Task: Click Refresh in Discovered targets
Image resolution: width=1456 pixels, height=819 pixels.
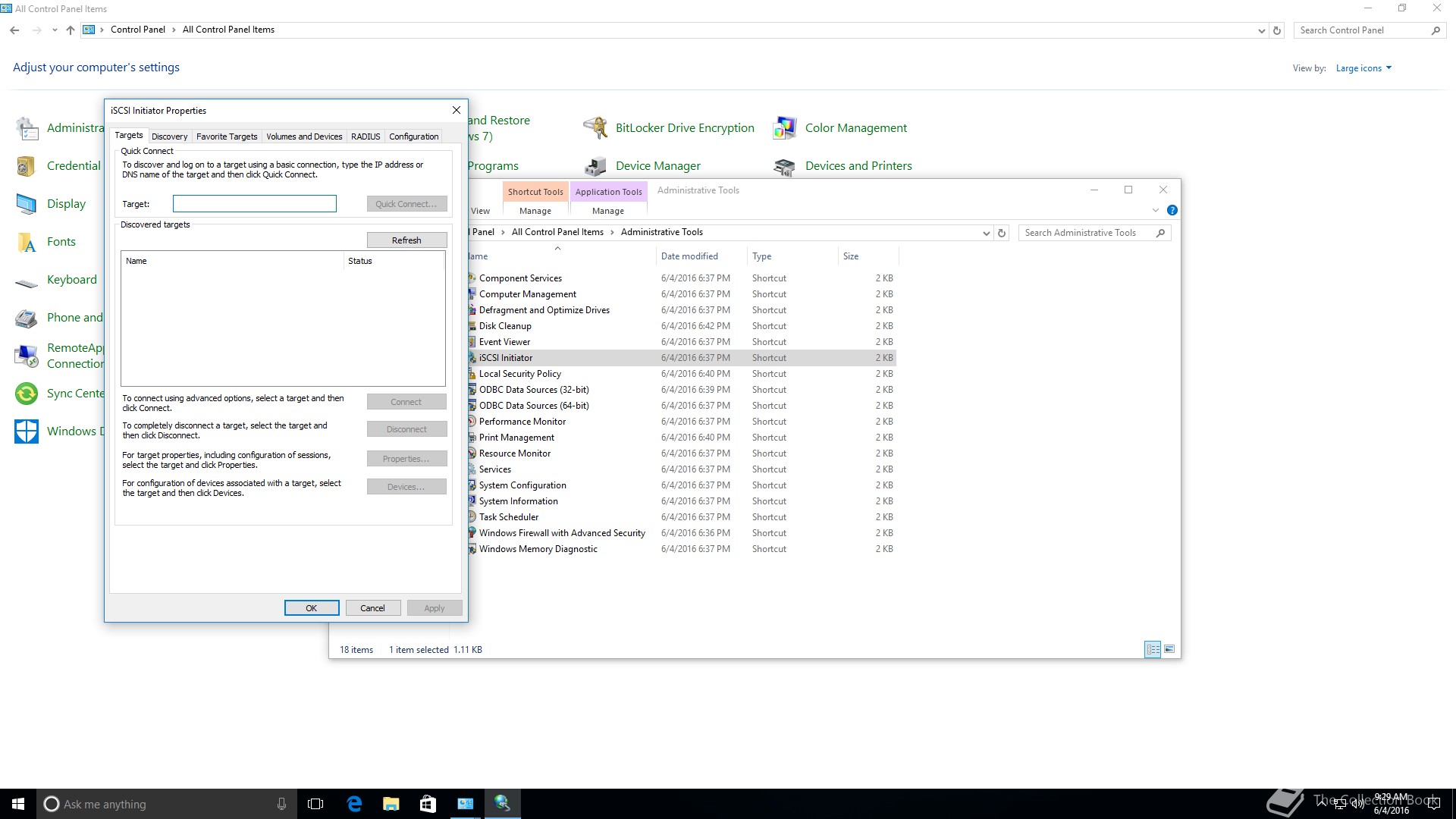Action: click(406, 240)
